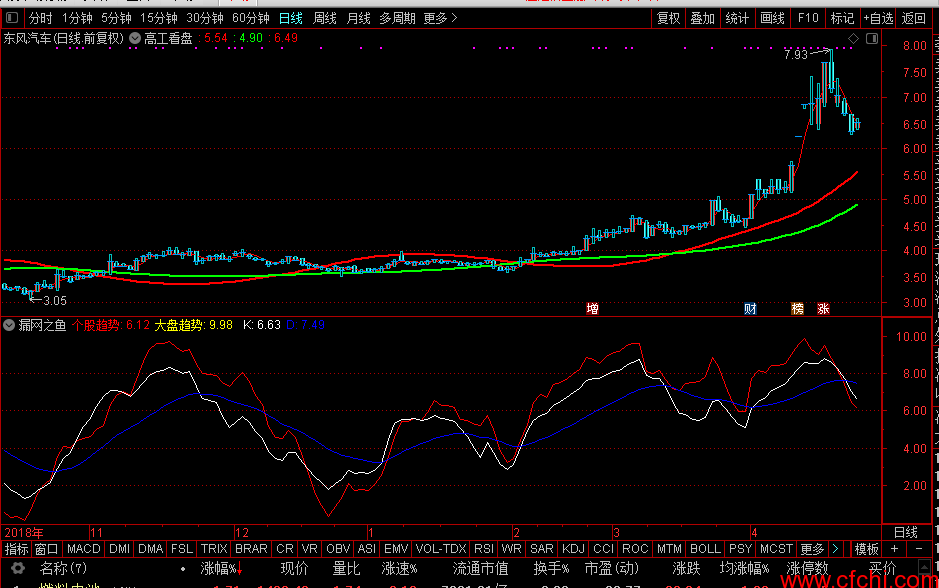This screenshot has height=588, width=939.
Task: Select the 15分钟 period
Action: tap(159, 19)
